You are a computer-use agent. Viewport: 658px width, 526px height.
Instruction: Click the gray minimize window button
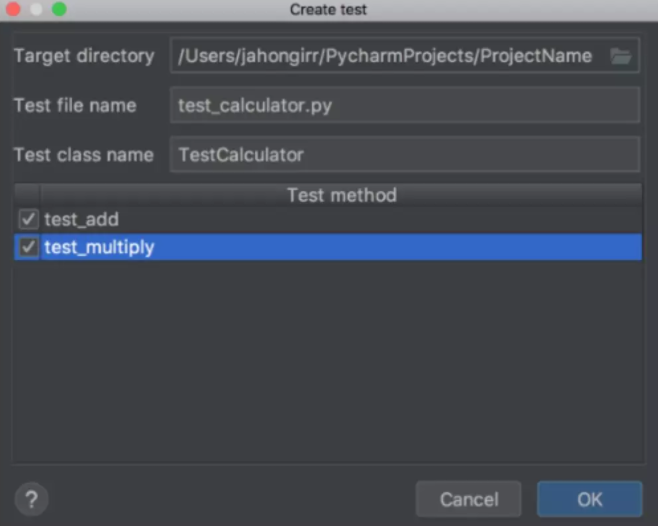click(x=36, y=9)
